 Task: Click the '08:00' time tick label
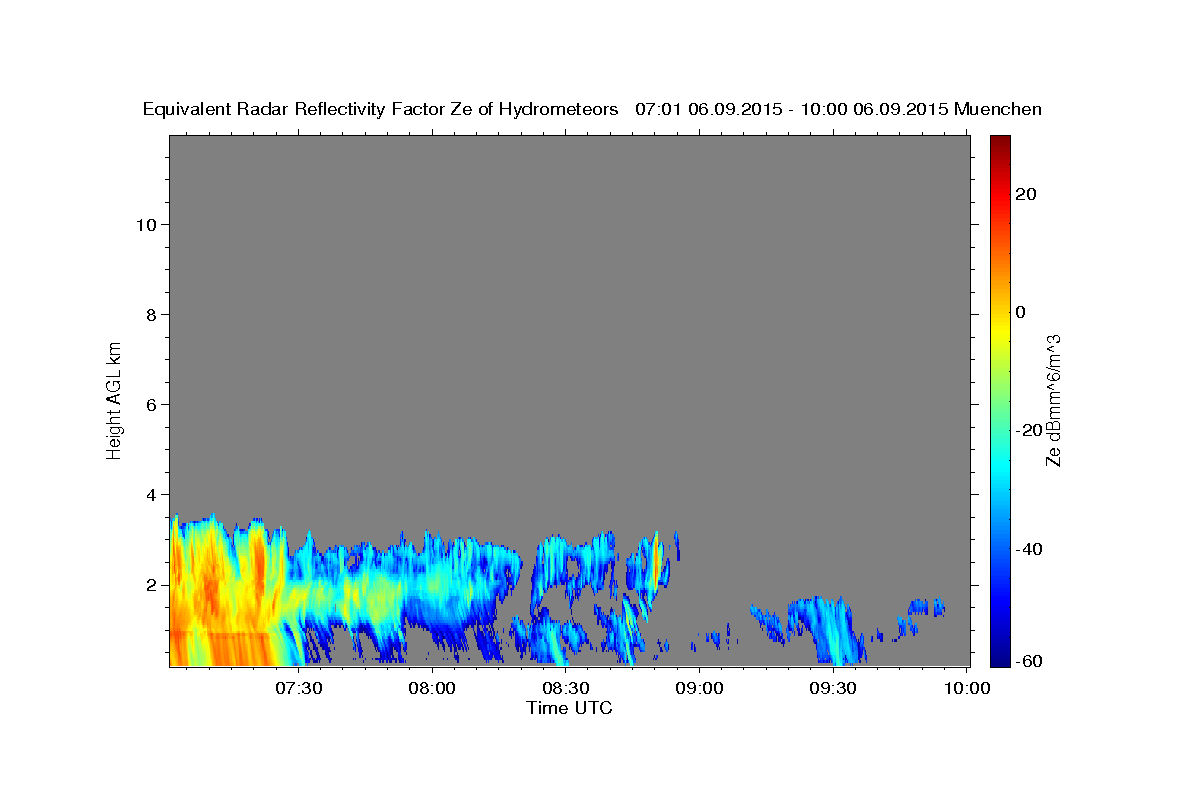click(x=432, y=688)
